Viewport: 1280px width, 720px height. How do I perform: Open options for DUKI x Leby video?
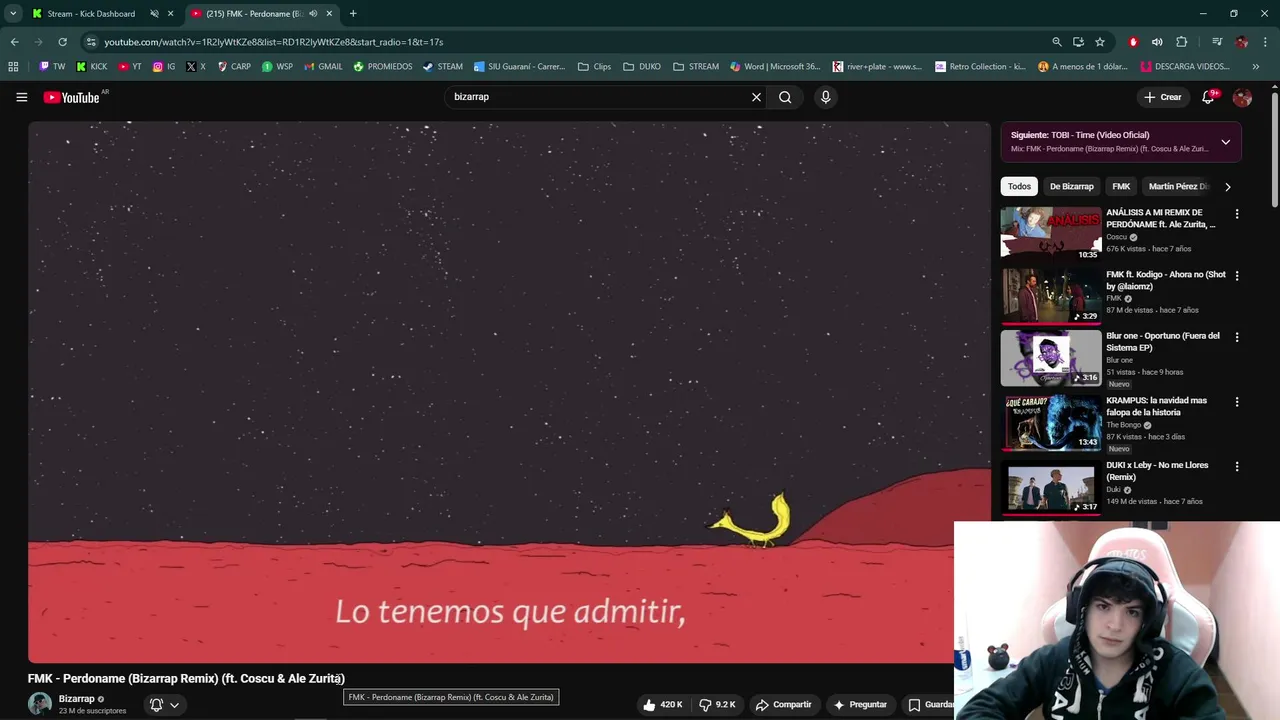pyautogui.click(x=1237, y=467)
